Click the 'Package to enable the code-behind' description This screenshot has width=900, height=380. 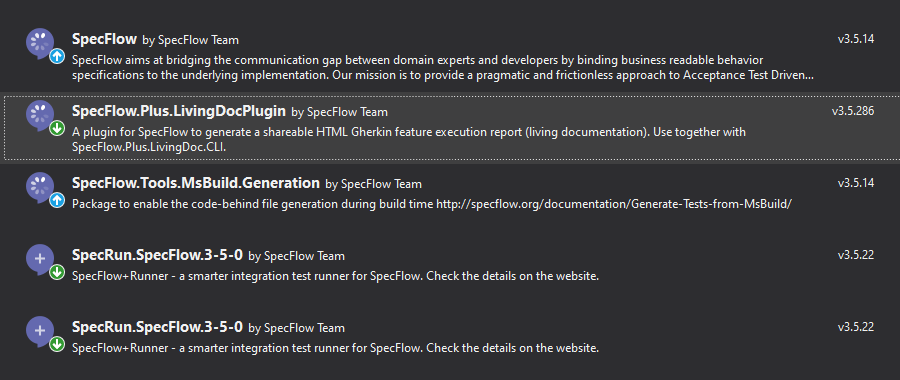click(x=432, y=204)
